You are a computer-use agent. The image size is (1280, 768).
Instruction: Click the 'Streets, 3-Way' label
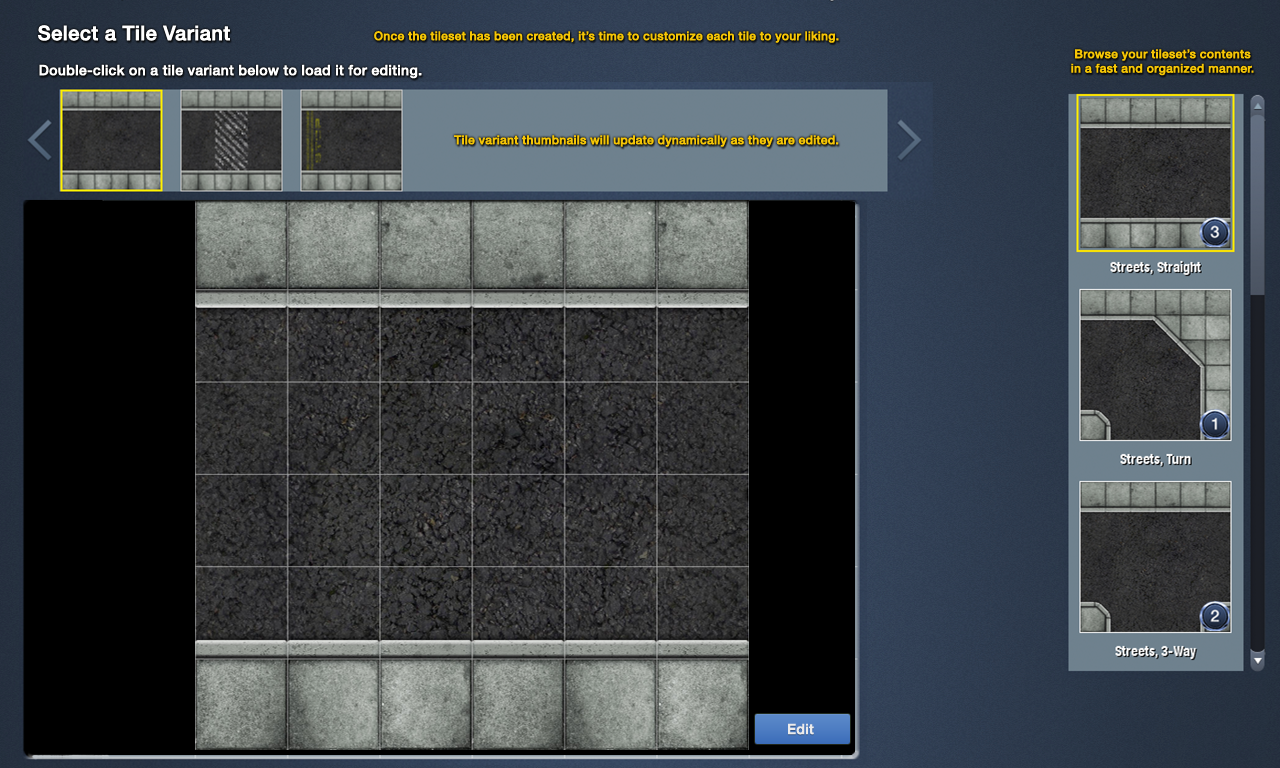tap(1155, 652)
